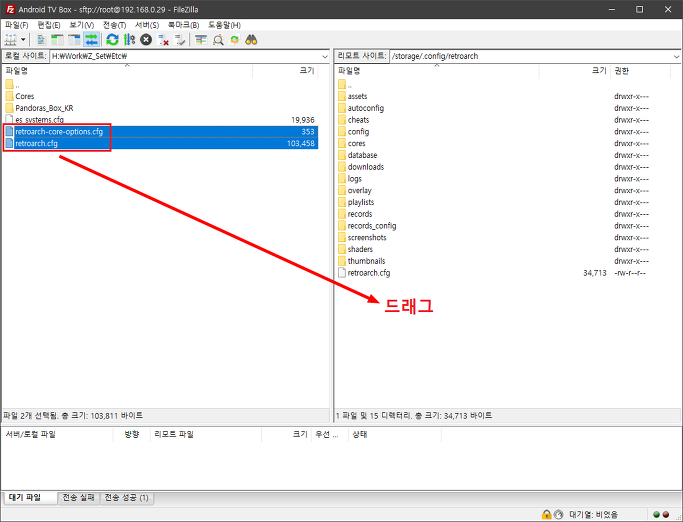Reconnect to the last server icon
Image resolution: width=683 pixels, height=522 pixels.
click(180, 40)
